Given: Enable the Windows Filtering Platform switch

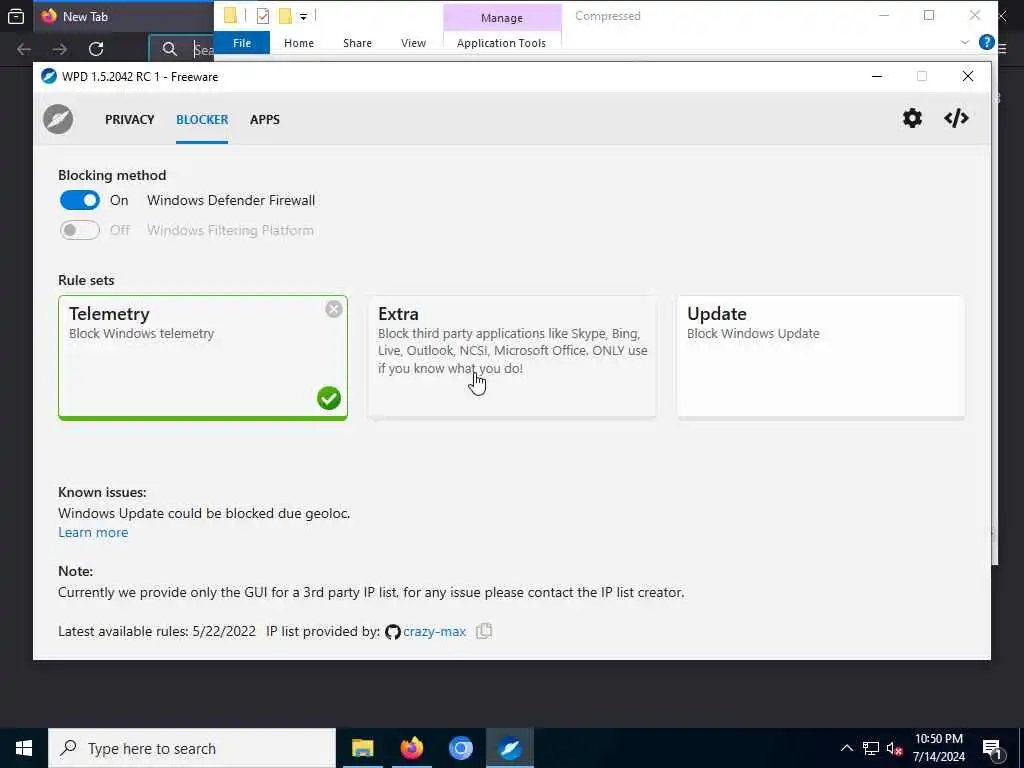Looking at the screenshot, I should click(80, 230).
